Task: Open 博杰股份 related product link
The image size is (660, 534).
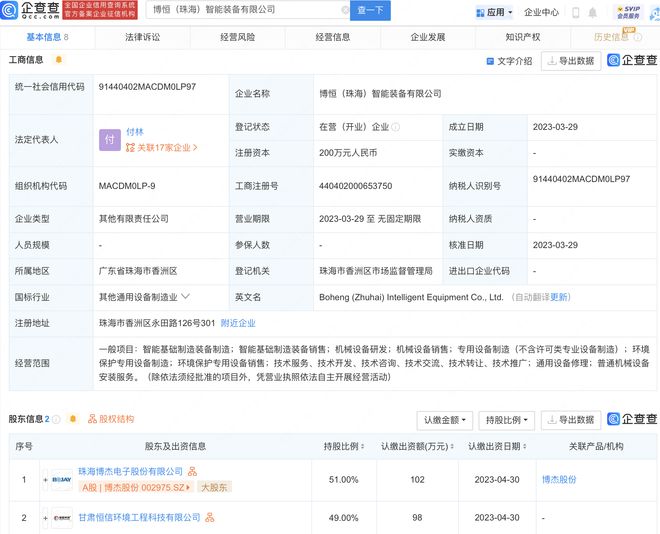Action: pyautogui.click(x=559, y=479)
